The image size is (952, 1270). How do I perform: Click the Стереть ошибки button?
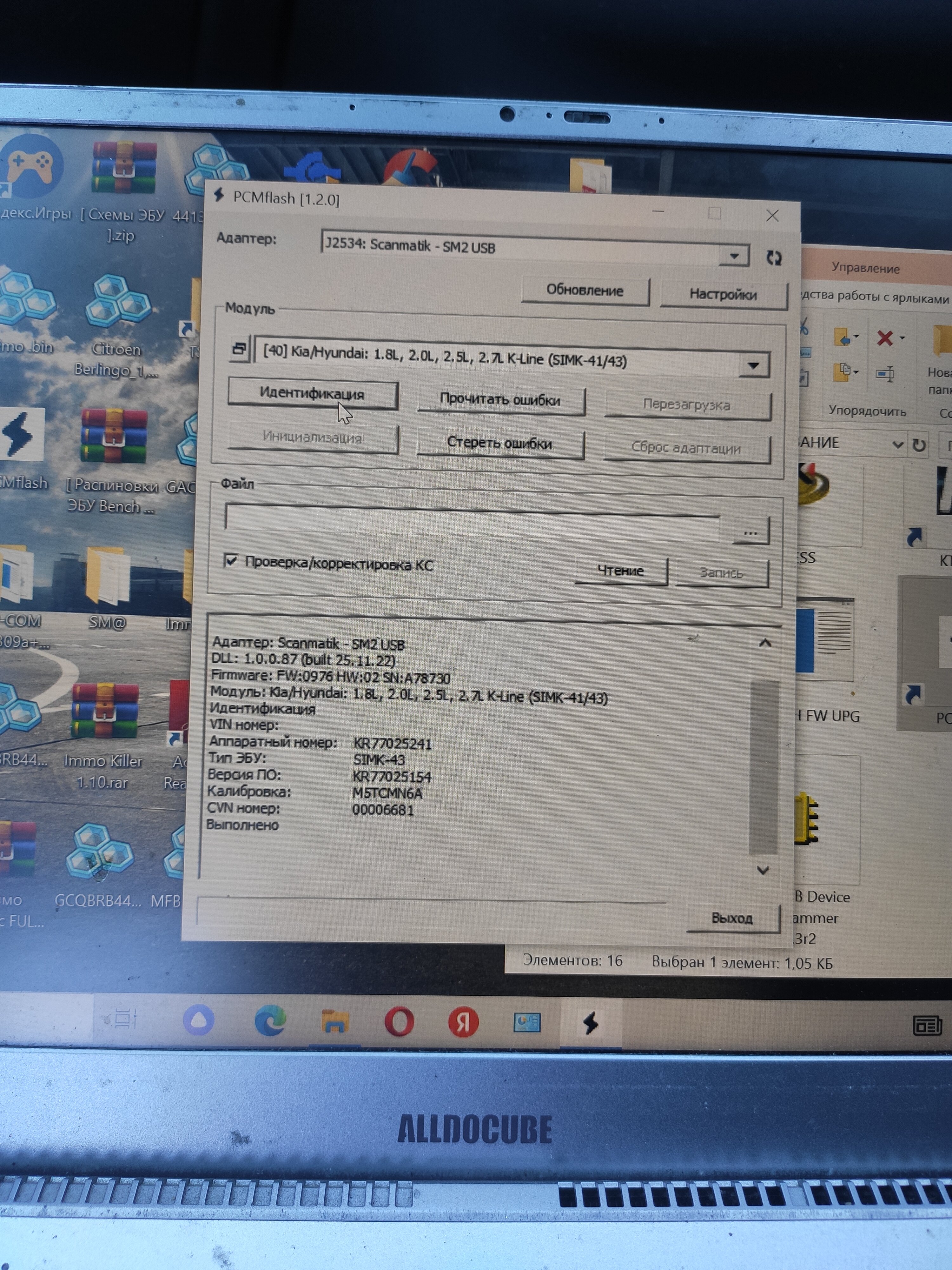coord(499,443)
